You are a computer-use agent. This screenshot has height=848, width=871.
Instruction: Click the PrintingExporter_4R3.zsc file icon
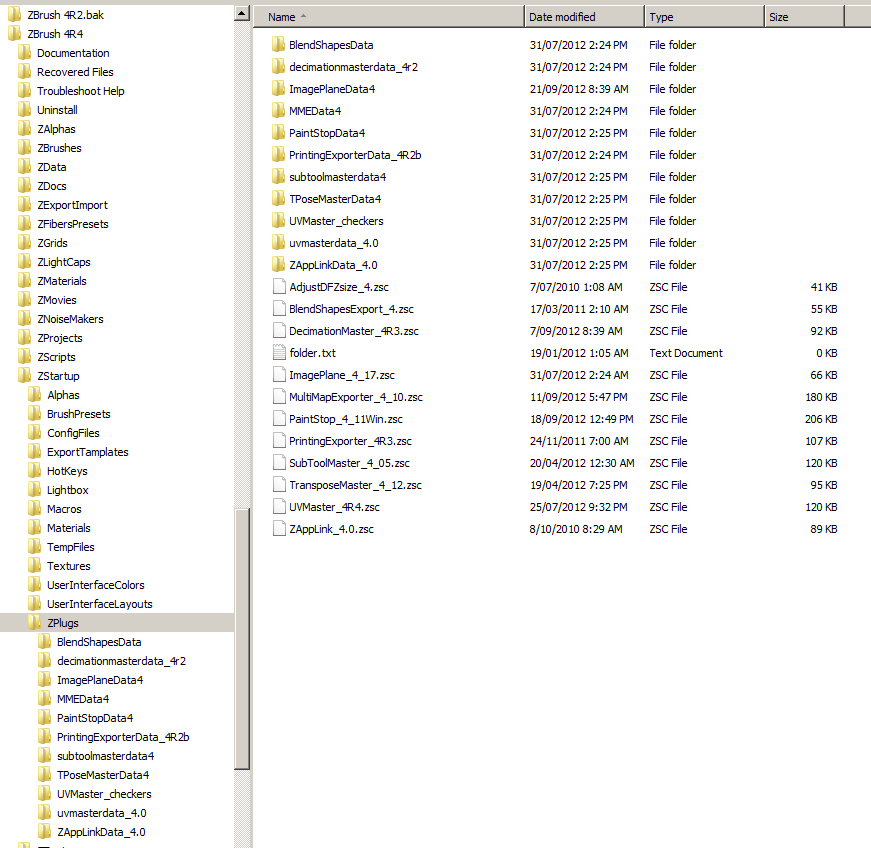coord(279,440)
